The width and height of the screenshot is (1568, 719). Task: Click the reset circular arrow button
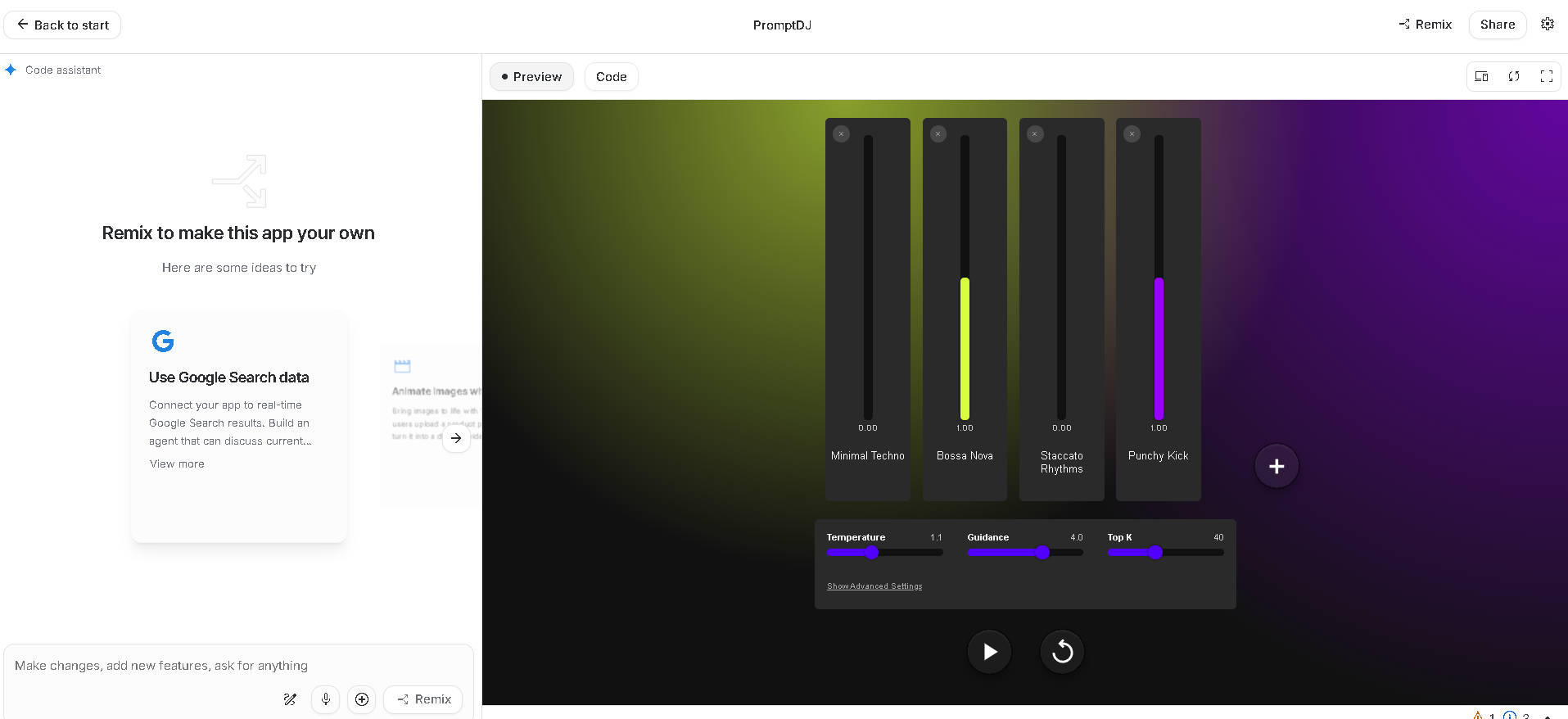click(x=1062, y=652)
